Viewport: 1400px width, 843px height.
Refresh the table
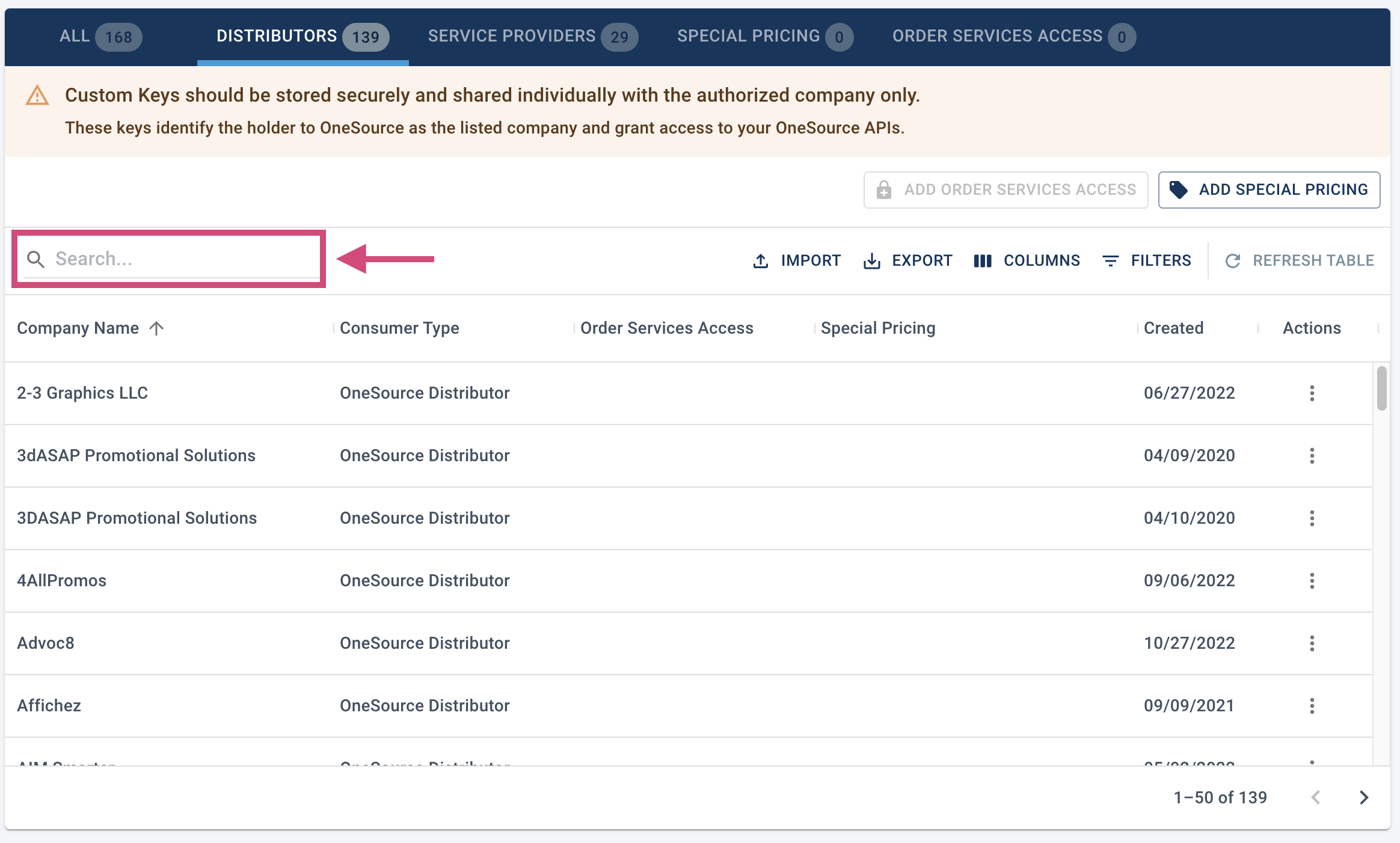point(1300,261)
